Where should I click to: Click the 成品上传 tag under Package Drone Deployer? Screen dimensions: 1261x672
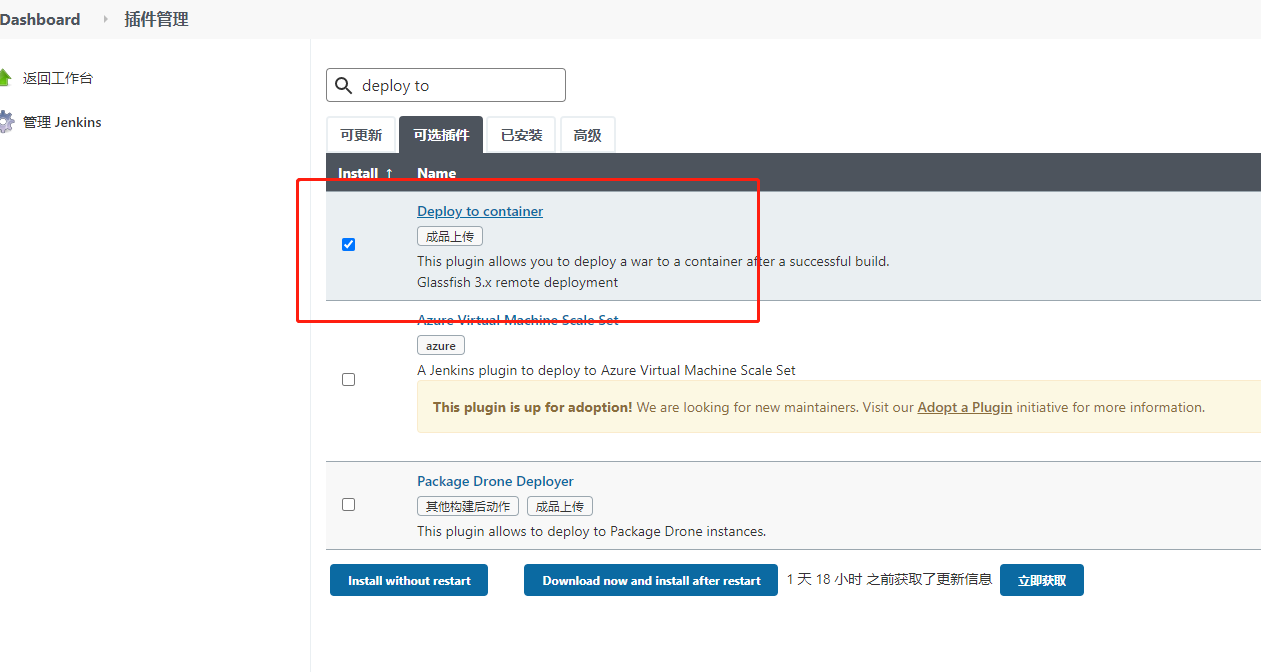(x=560, y=506)
